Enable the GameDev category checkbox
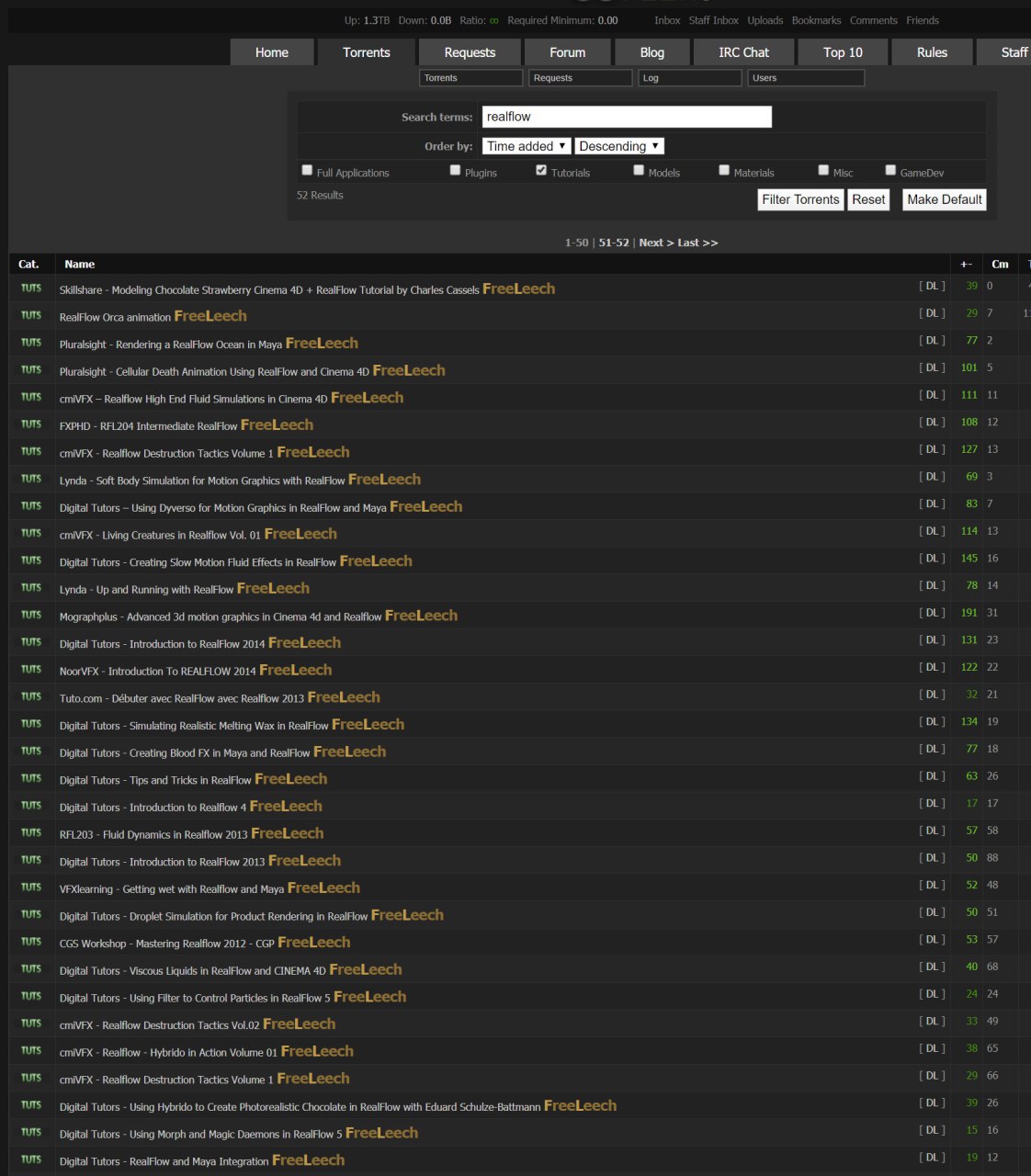 pos(890,170)
